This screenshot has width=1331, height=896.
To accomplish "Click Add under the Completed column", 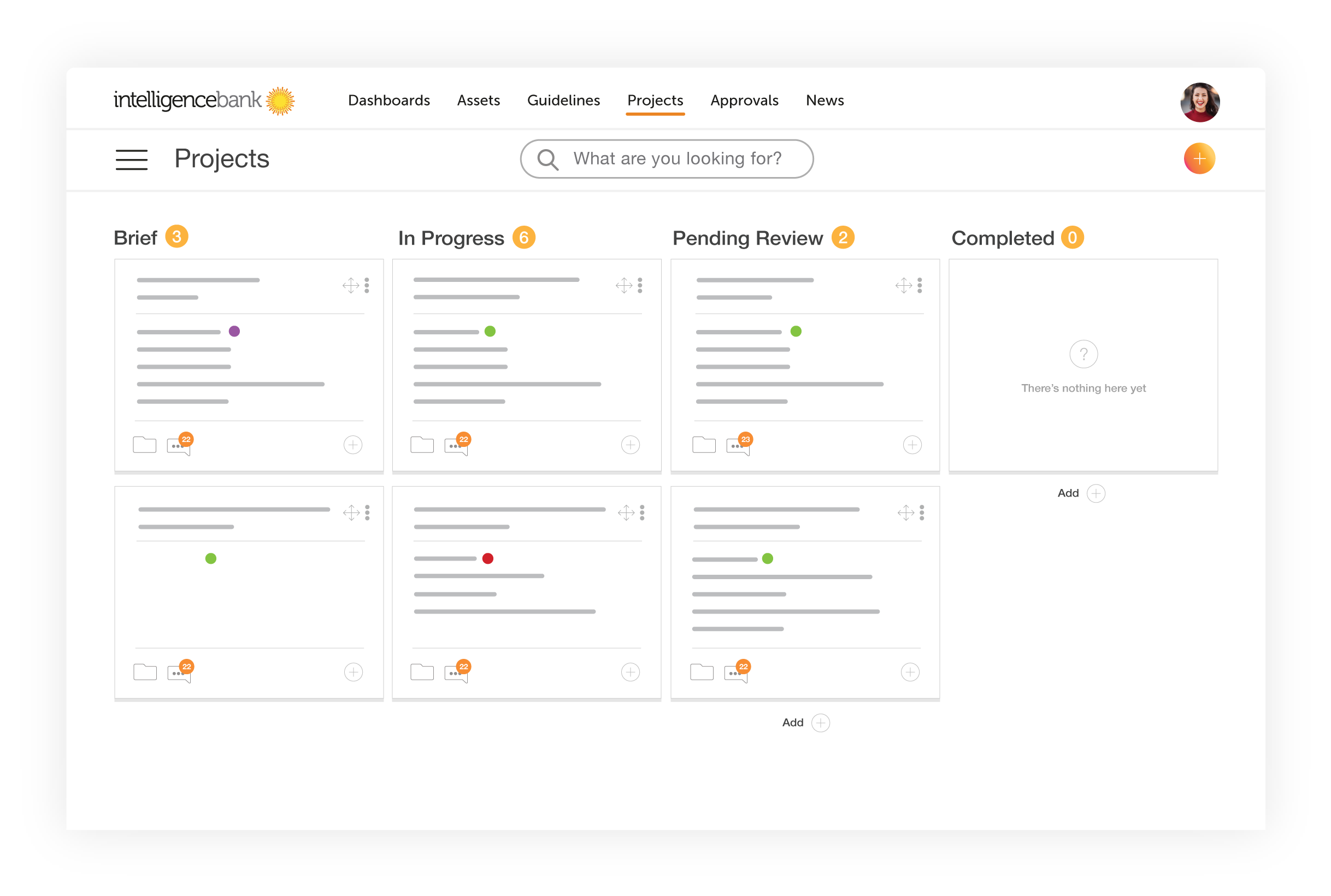I will 1081,493.
